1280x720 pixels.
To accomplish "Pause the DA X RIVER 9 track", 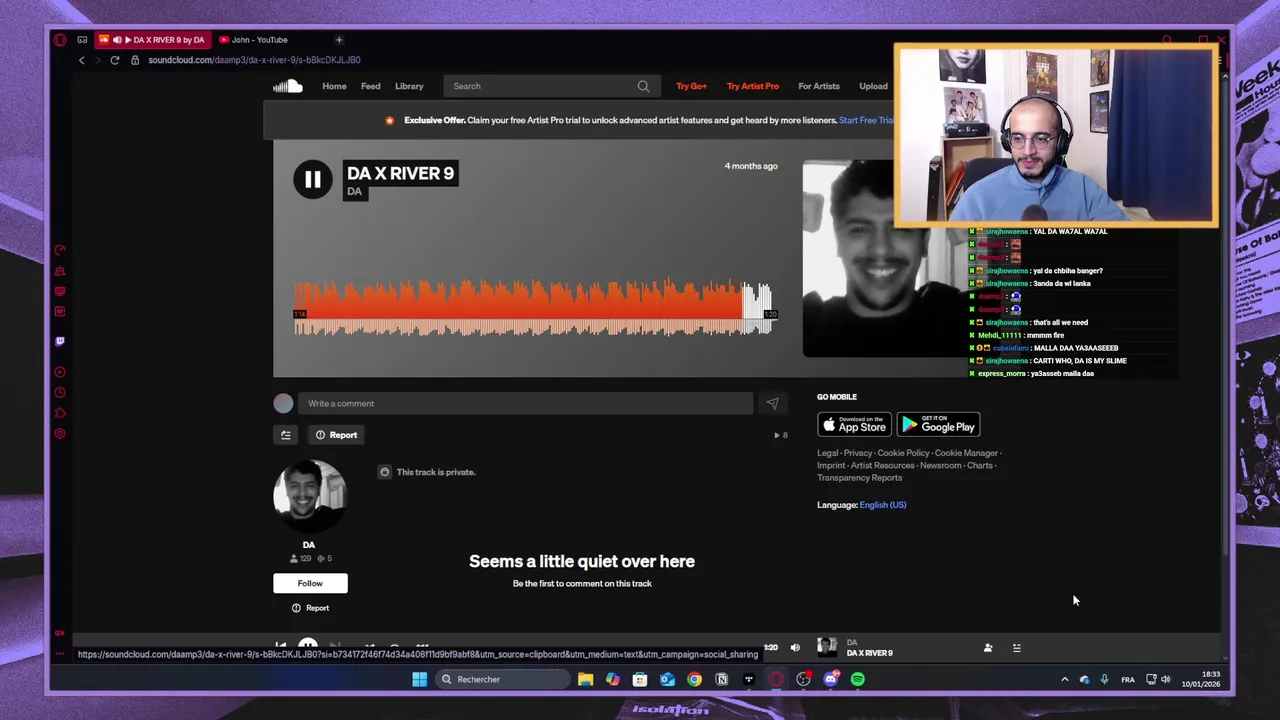I will pos(312,179).
